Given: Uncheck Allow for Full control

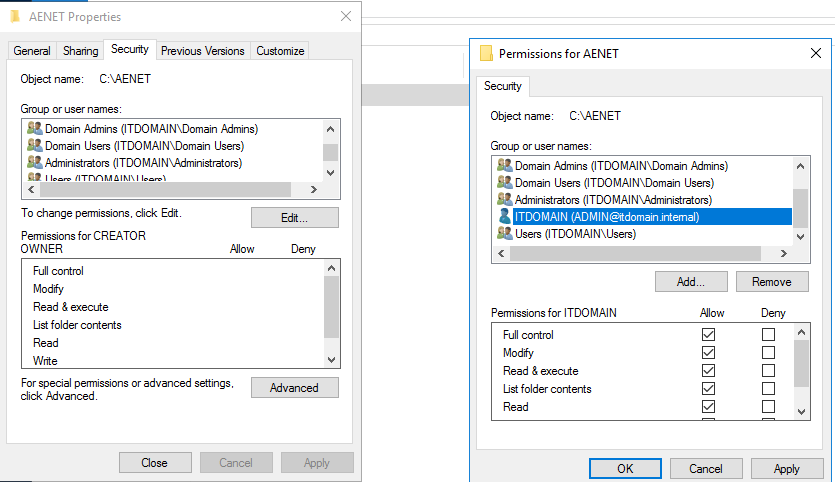Looking at the screenshot, I should [708, 335].
